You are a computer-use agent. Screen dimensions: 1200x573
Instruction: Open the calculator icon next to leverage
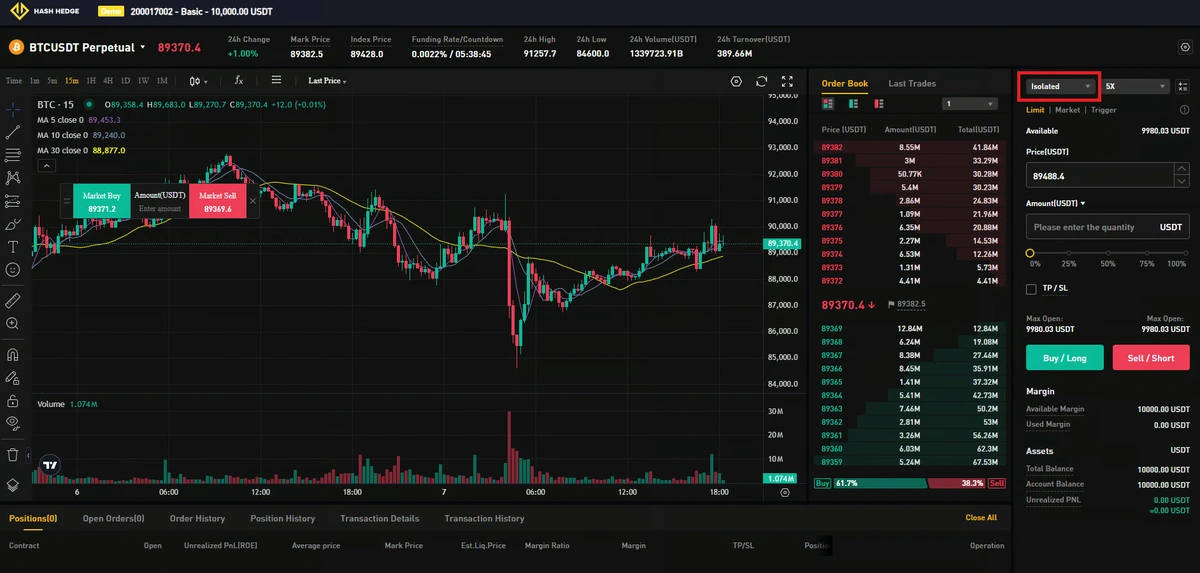(x=1183, y=87)
